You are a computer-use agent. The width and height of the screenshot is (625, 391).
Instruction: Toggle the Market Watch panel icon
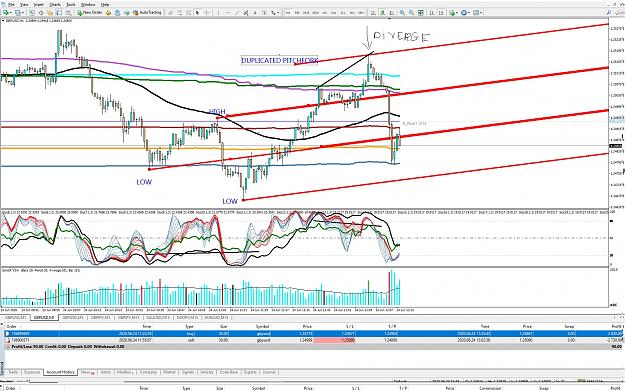pos(31,13)
